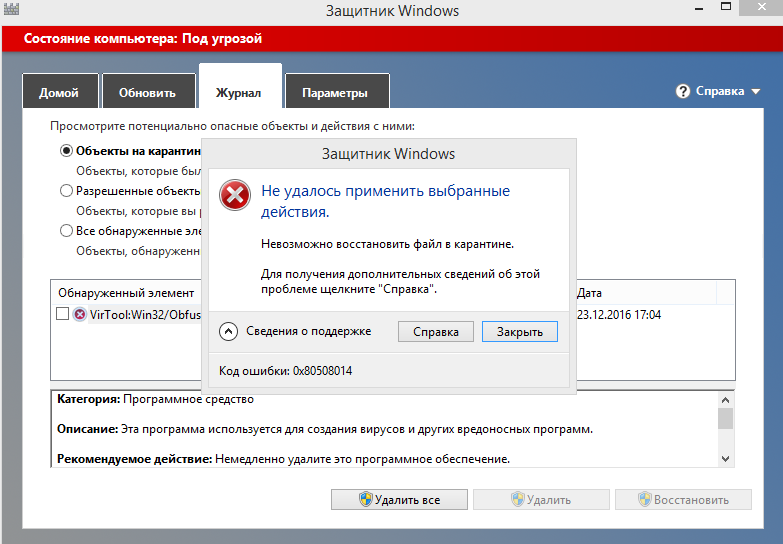Viewport: 783px width, 544px height.
Task: Minimize the Защитник Windows window
Action: tap(699, 9)
